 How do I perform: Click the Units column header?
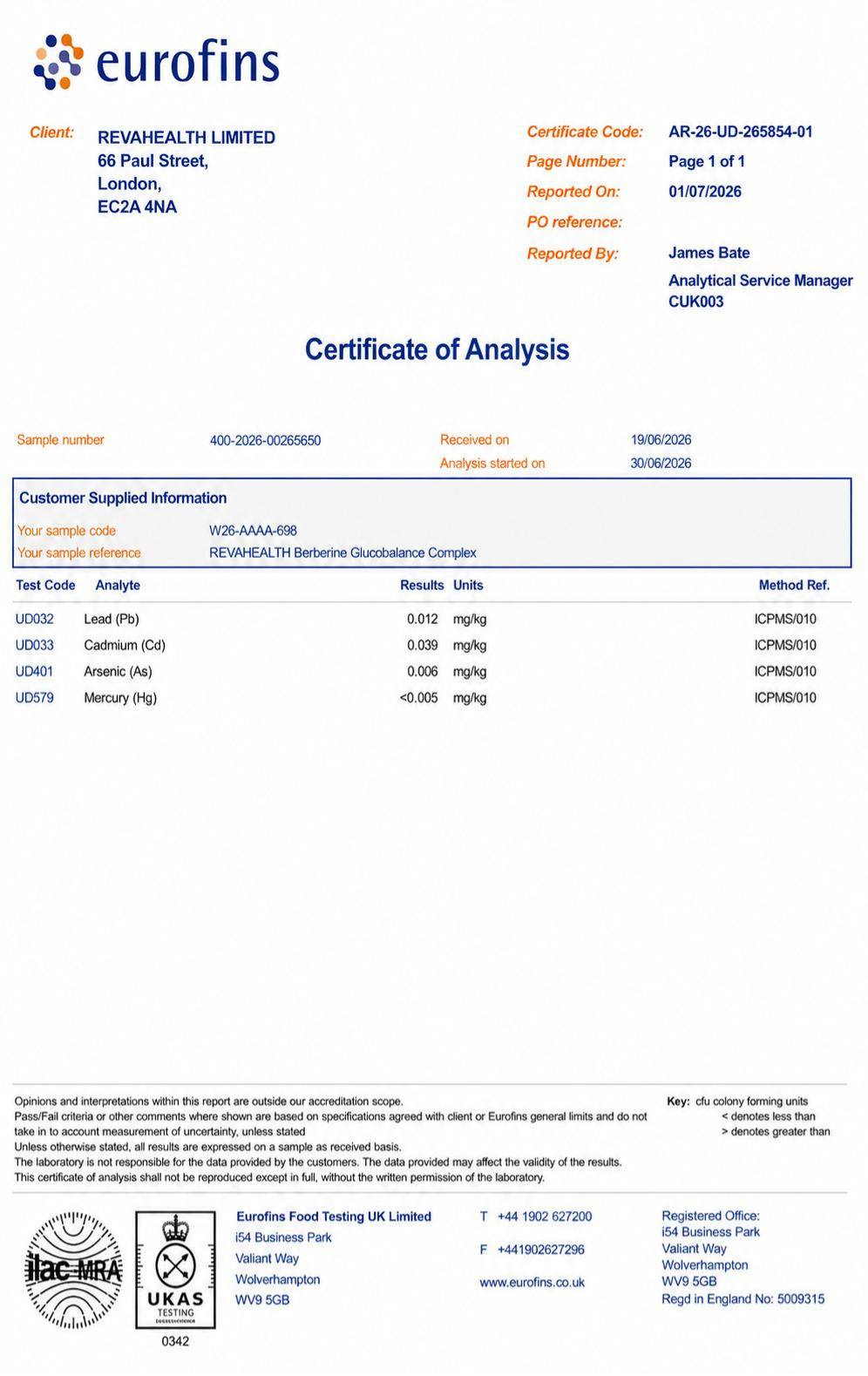coord(468,586)
